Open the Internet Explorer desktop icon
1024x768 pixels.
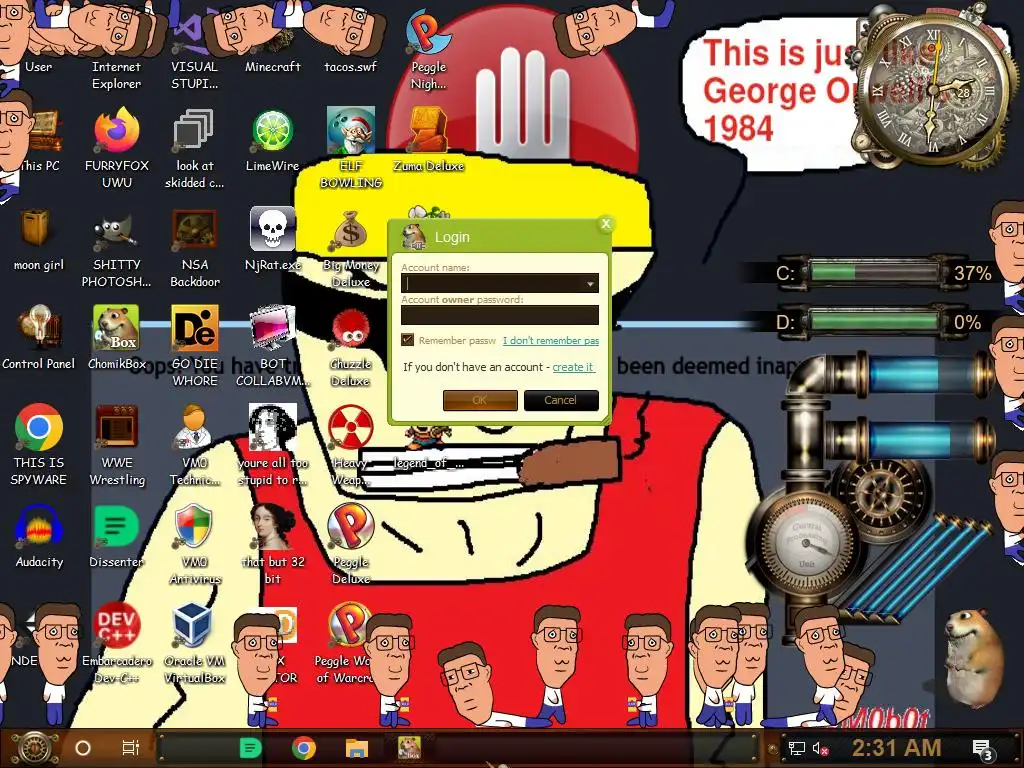[x=116, y=49]
